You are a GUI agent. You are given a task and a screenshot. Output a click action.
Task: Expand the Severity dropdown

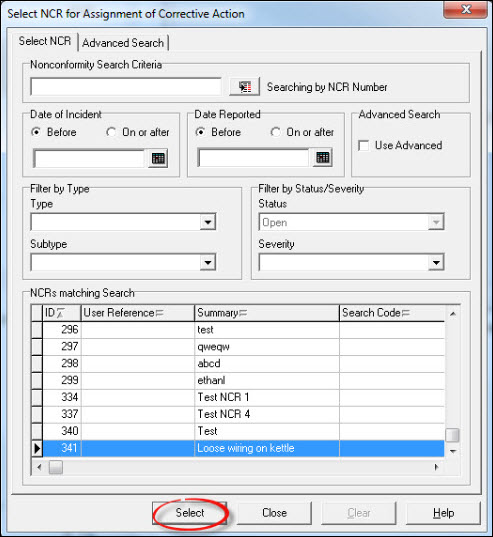[x=436, y=262]
